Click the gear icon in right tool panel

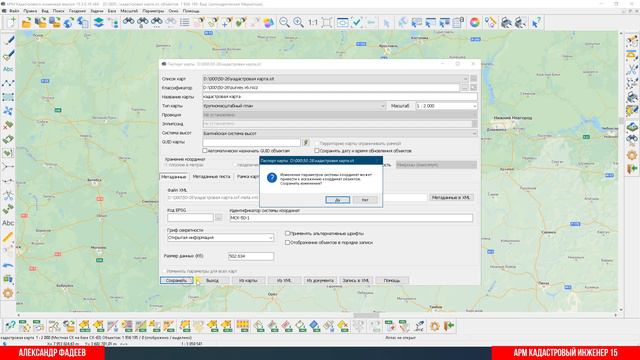tap(631, 155)
